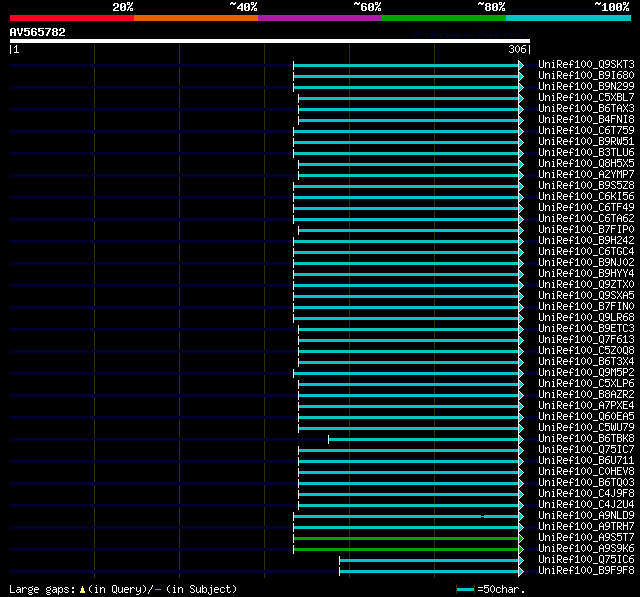This screenshot has height=597, width=640.
Task: Select the UniRef100_B9H242 label
Action: (586, 241)
